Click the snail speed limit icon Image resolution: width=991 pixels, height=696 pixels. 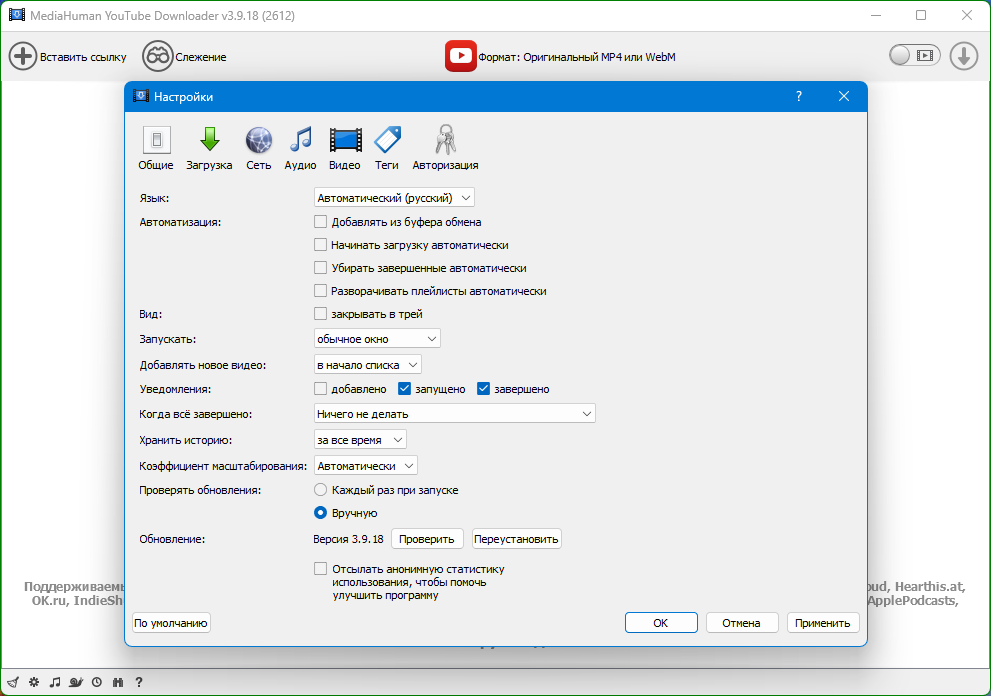[x=75, y=683]
